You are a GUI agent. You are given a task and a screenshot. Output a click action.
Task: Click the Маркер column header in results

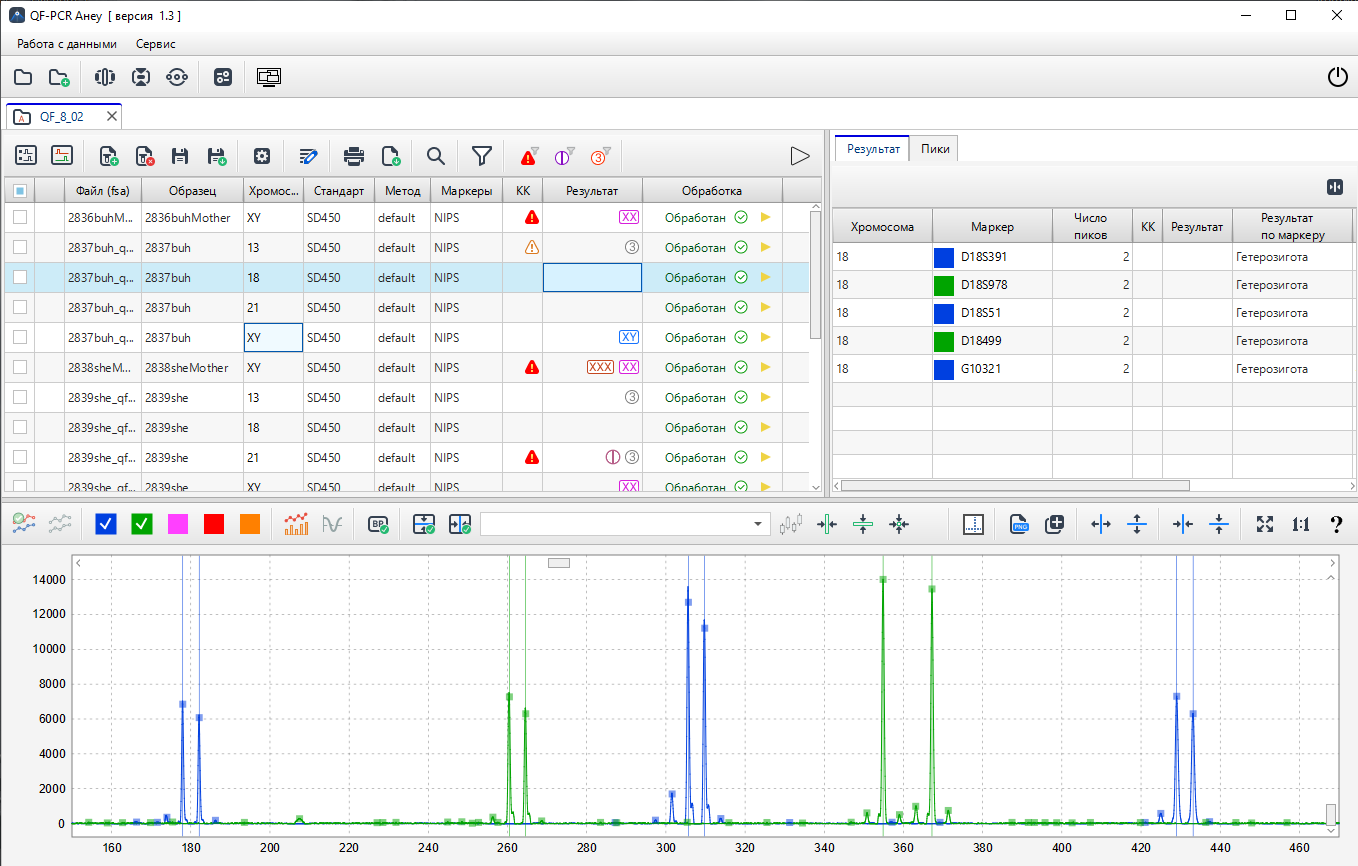991,227
